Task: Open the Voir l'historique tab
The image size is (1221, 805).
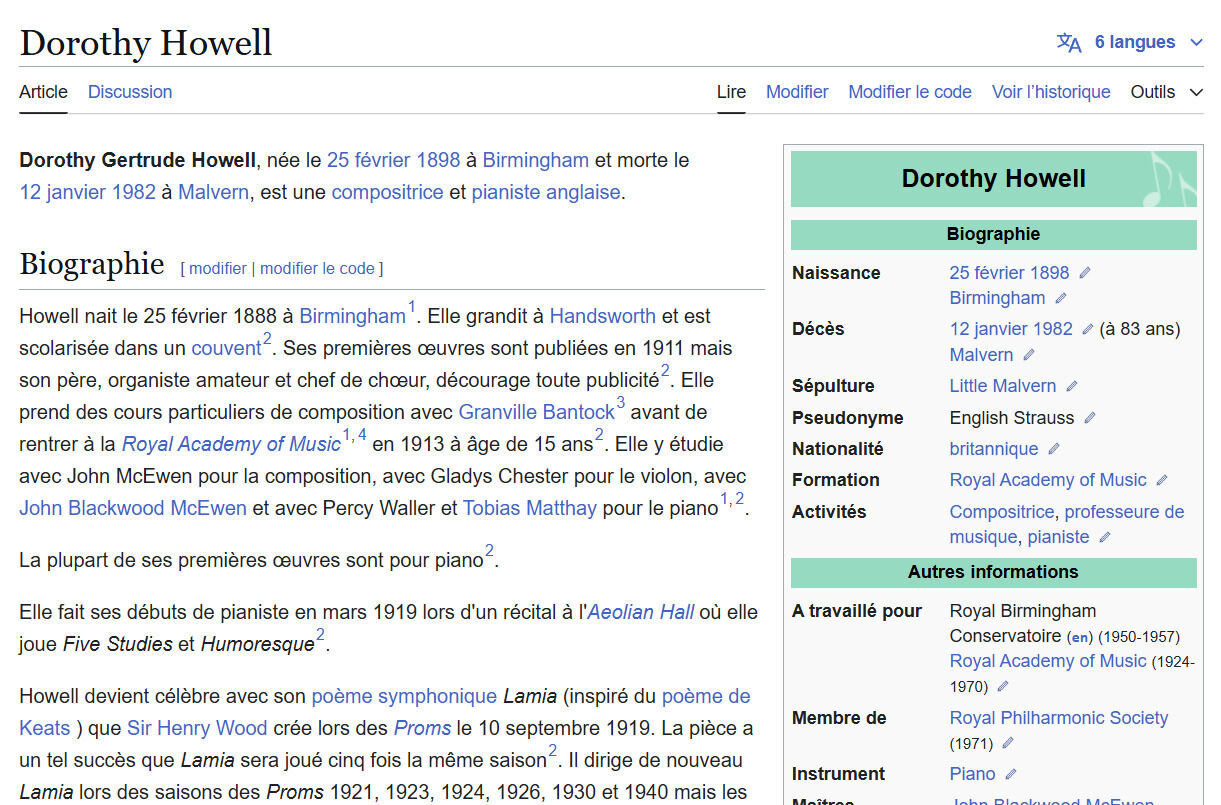Action: [1050, 92]
